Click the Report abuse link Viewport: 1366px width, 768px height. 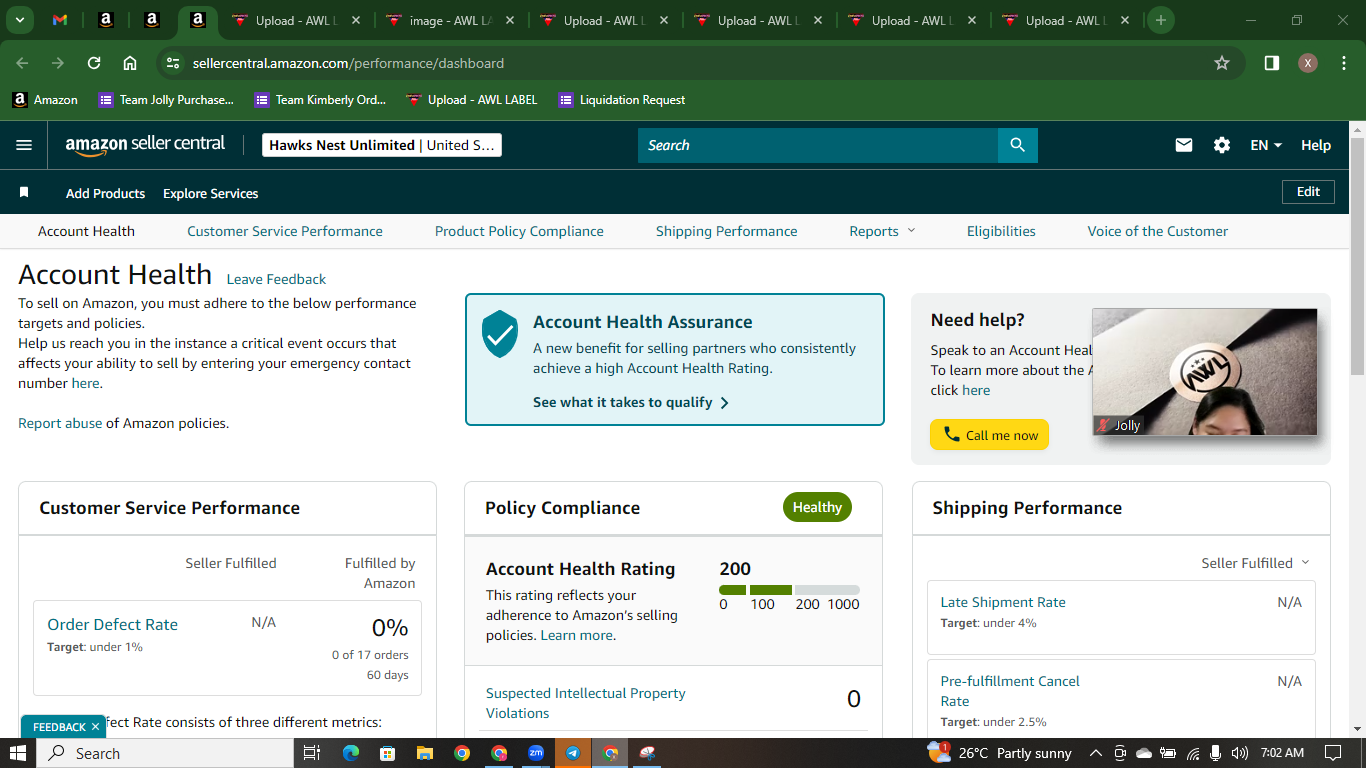click(60, 423)
